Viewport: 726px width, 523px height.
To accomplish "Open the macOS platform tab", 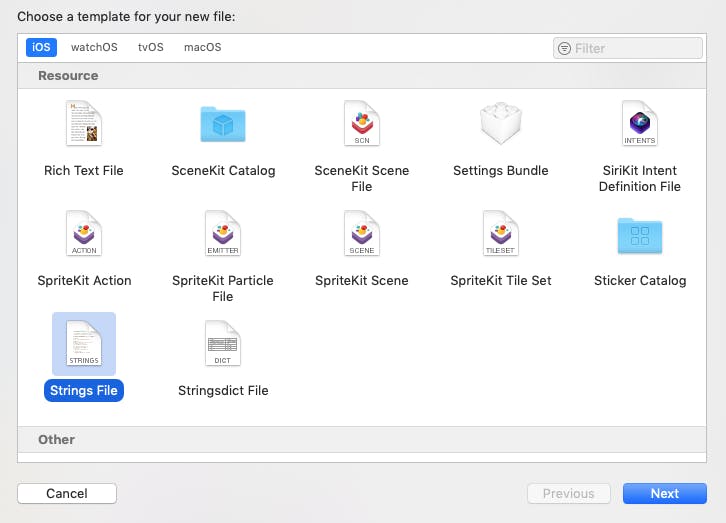I will coord(202,47).
